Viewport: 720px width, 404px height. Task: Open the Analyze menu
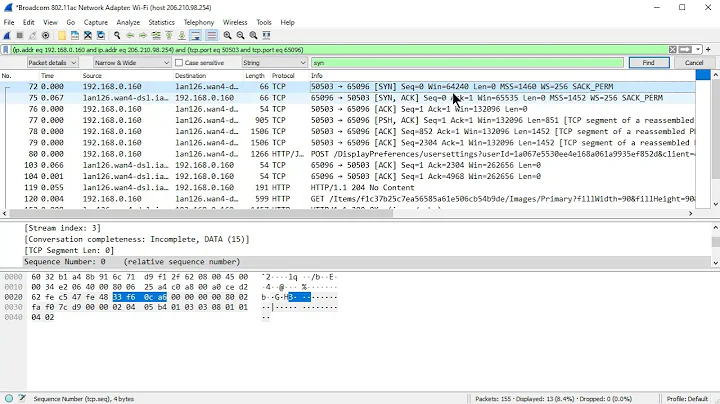[128, 22]
